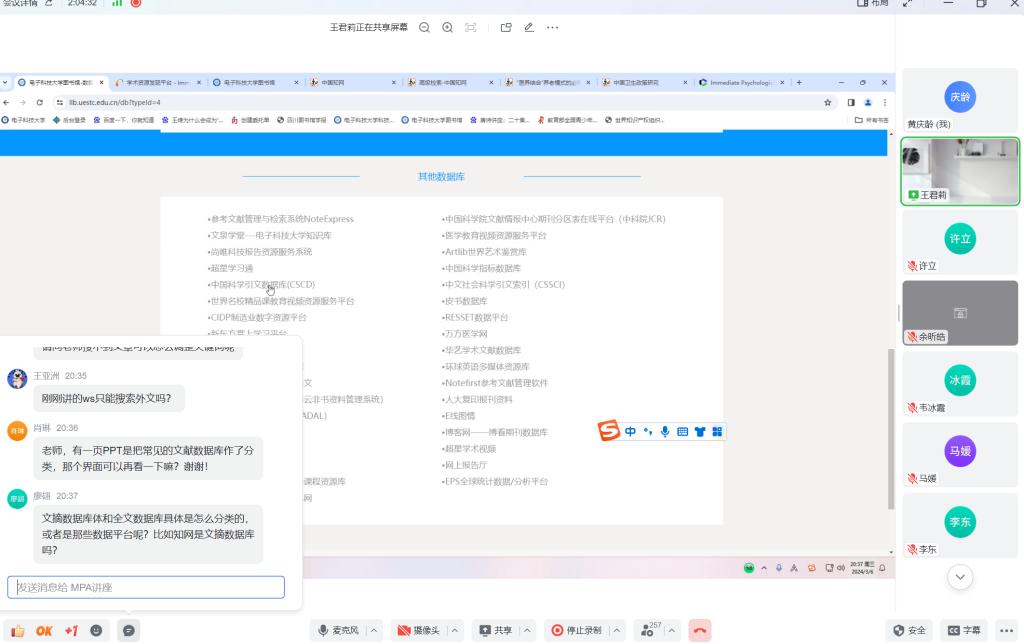
Task: Send a thumbs-up reaction
Action: tap(17, 631)
